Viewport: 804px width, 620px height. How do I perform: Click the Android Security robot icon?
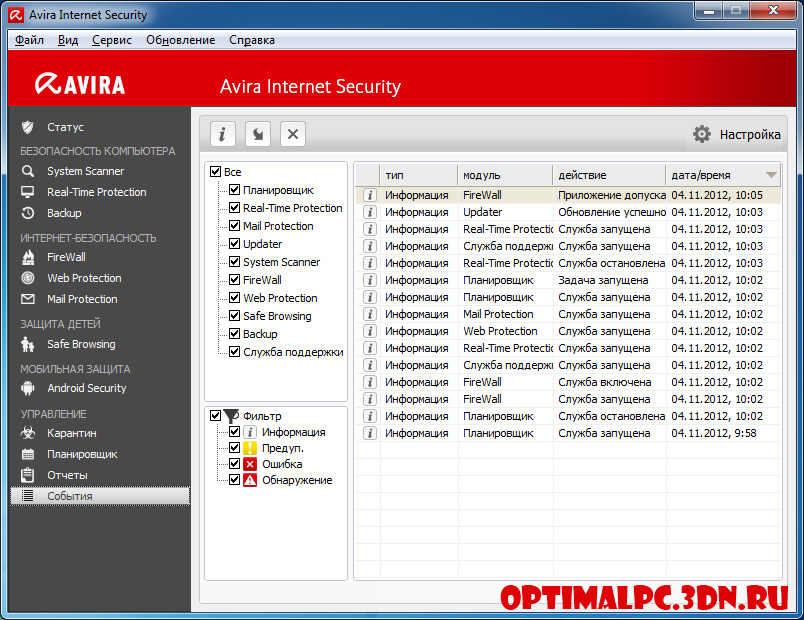(x=28, y=388)
